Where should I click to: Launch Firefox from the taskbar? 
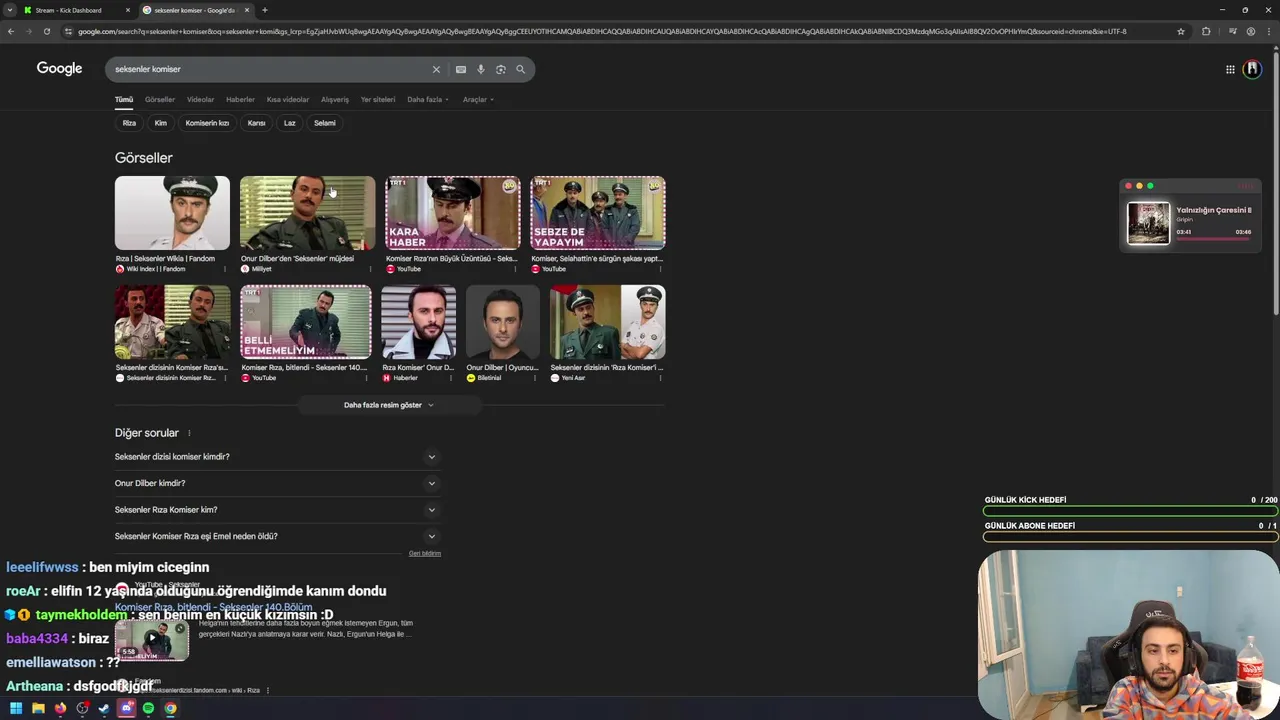point(60,708)
